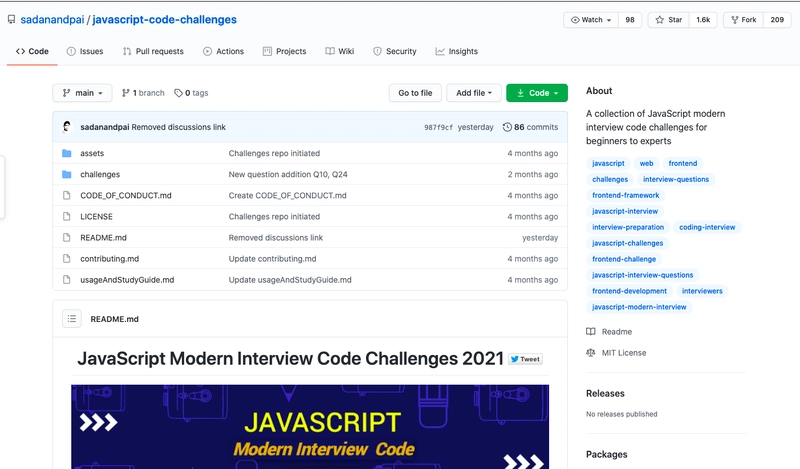Click the file icon beside contributing.md

tap(66, 258)
